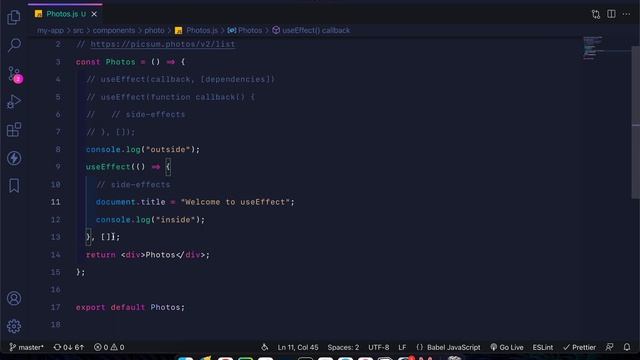Click the minimap code preview

coord(593,48)
